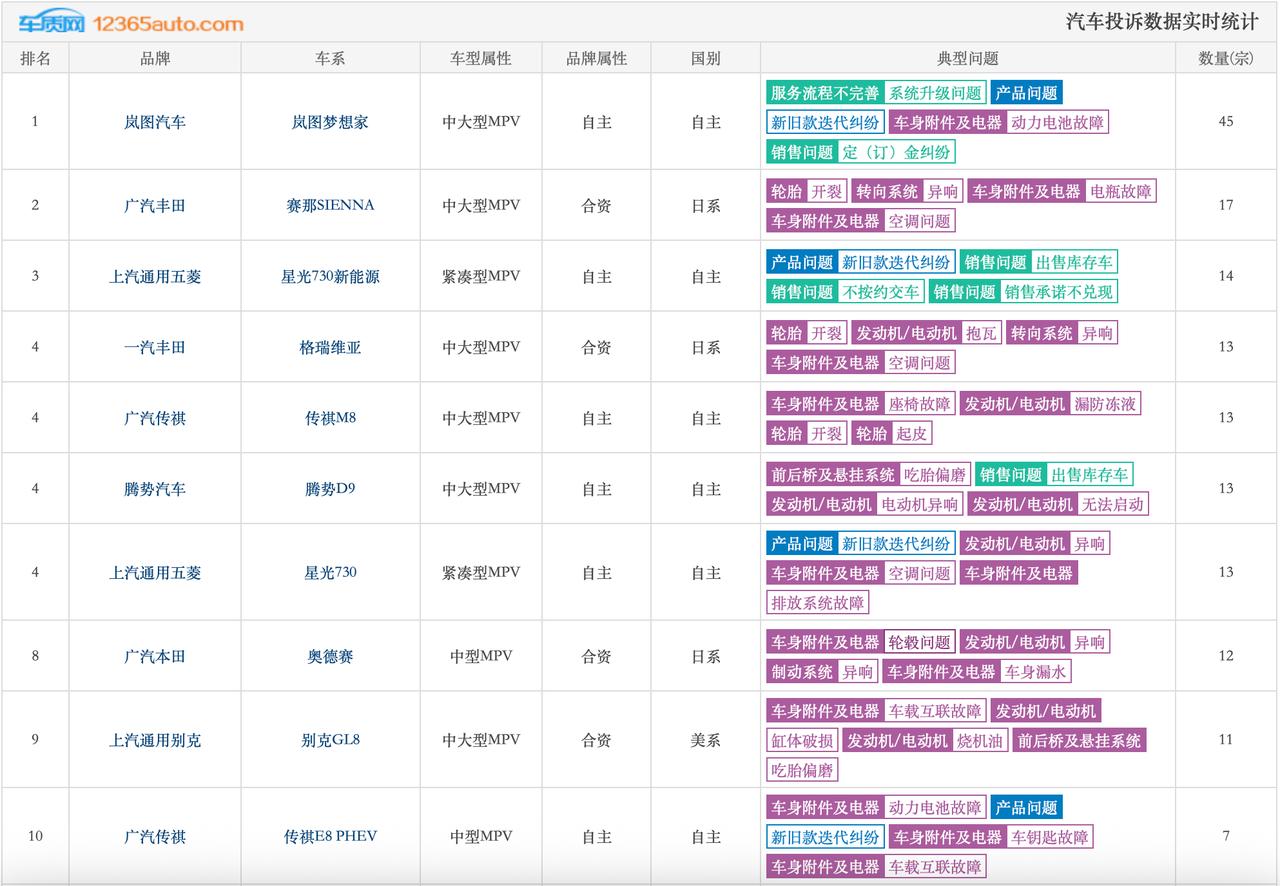Open the 传祺M8 series link
This screenshot has height=886, width=1280.
point(330,418)
